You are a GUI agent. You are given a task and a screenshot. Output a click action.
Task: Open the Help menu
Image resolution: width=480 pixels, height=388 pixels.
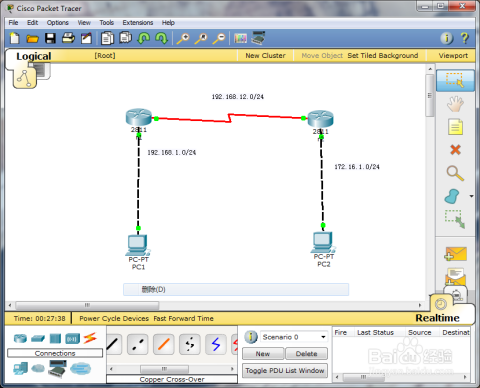(168, 23)
